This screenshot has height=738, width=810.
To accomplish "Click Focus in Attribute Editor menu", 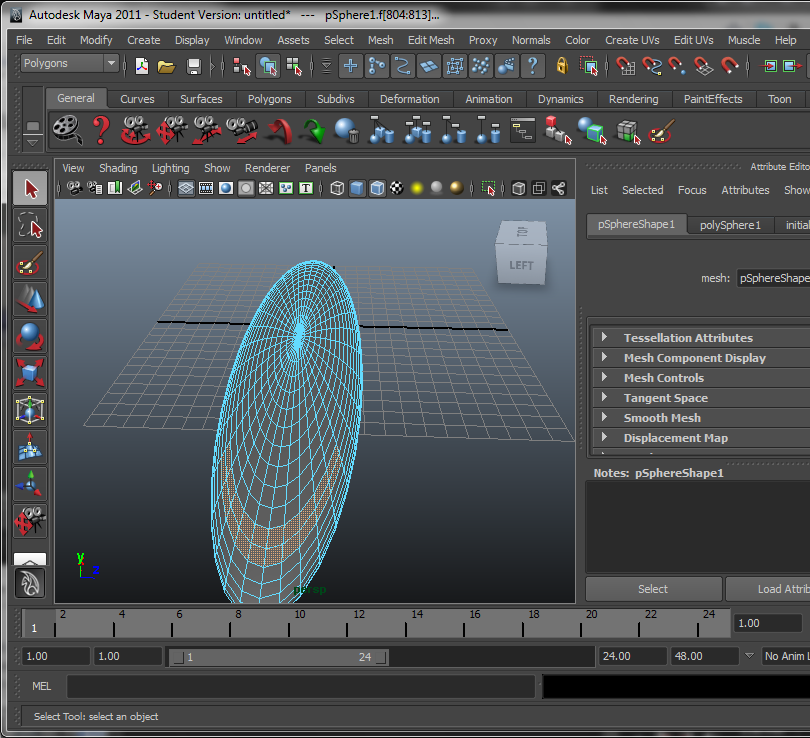I will point(692,190).
